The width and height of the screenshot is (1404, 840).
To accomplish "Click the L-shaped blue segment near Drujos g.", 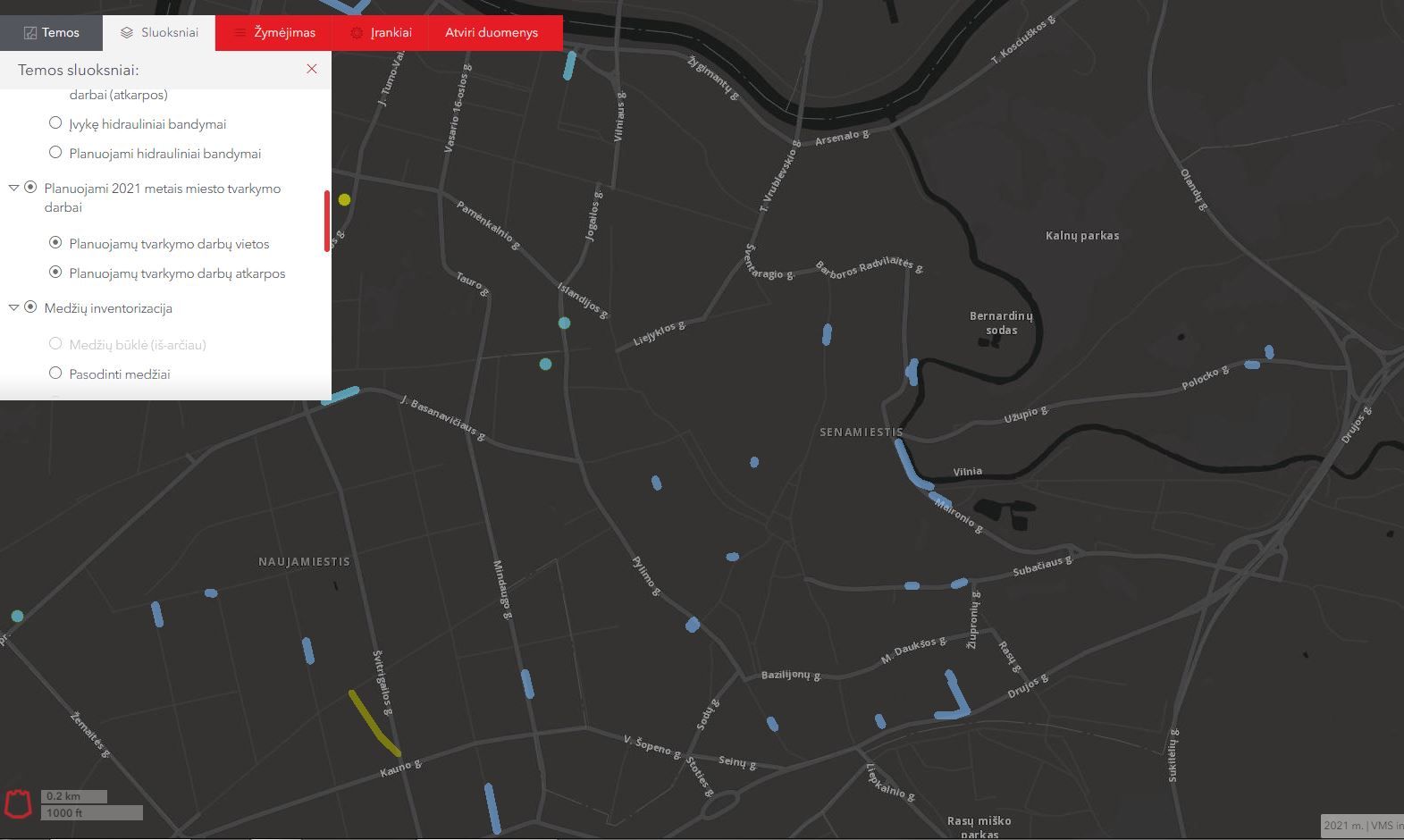I will coord(955,699).
